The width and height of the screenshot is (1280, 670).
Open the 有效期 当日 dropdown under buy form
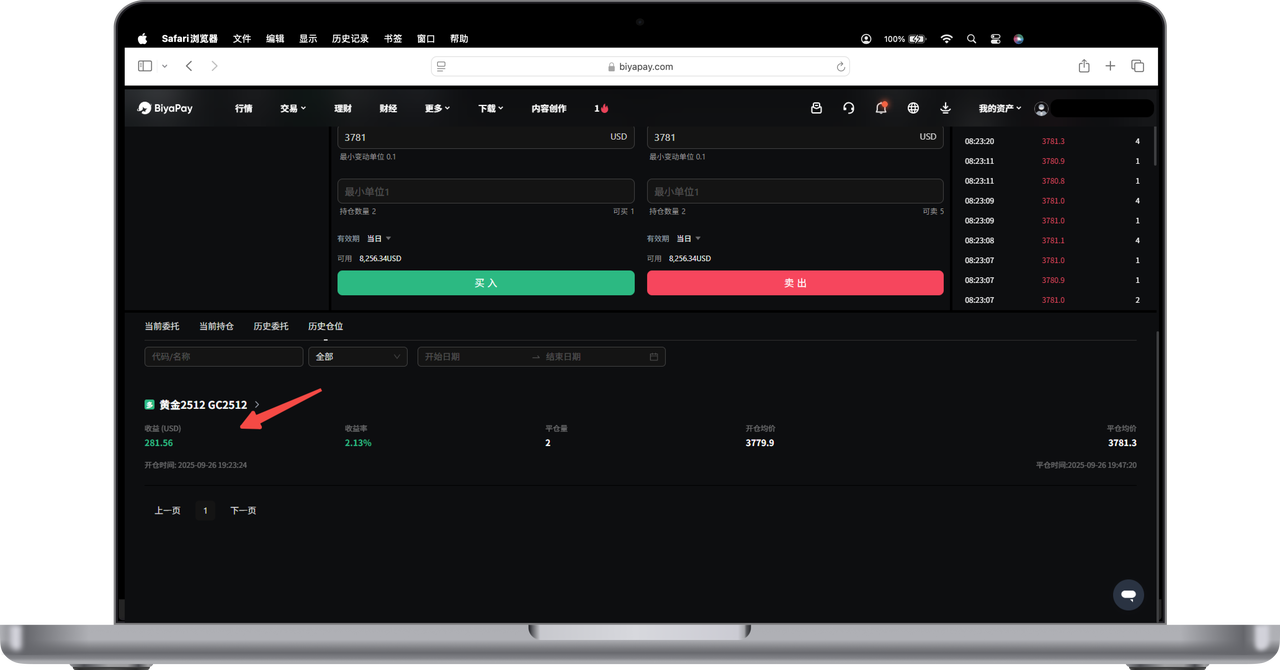click(x=379, y=238)
